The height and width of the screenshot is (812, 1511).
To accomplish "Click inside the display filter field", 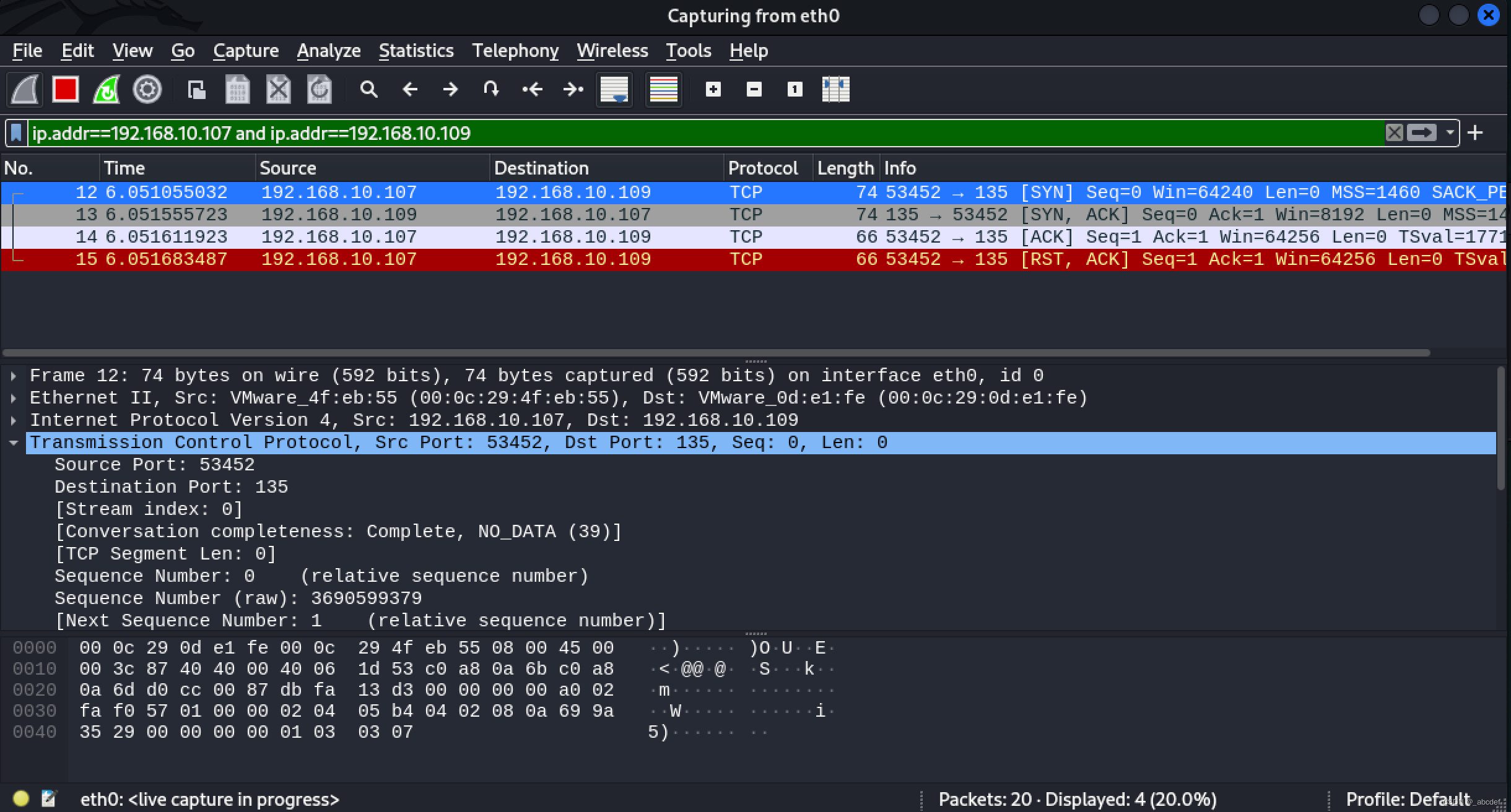I will [706, 133].
